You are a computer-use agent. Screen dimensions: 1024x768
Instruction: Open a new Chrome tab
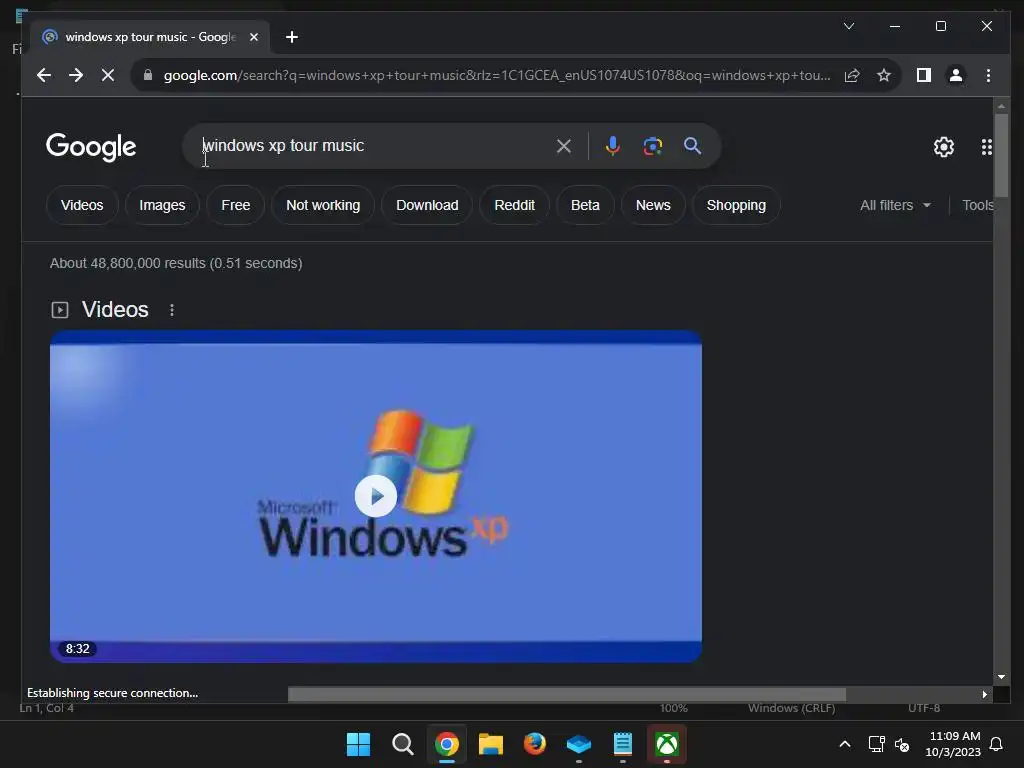click(x=292, y=37)
